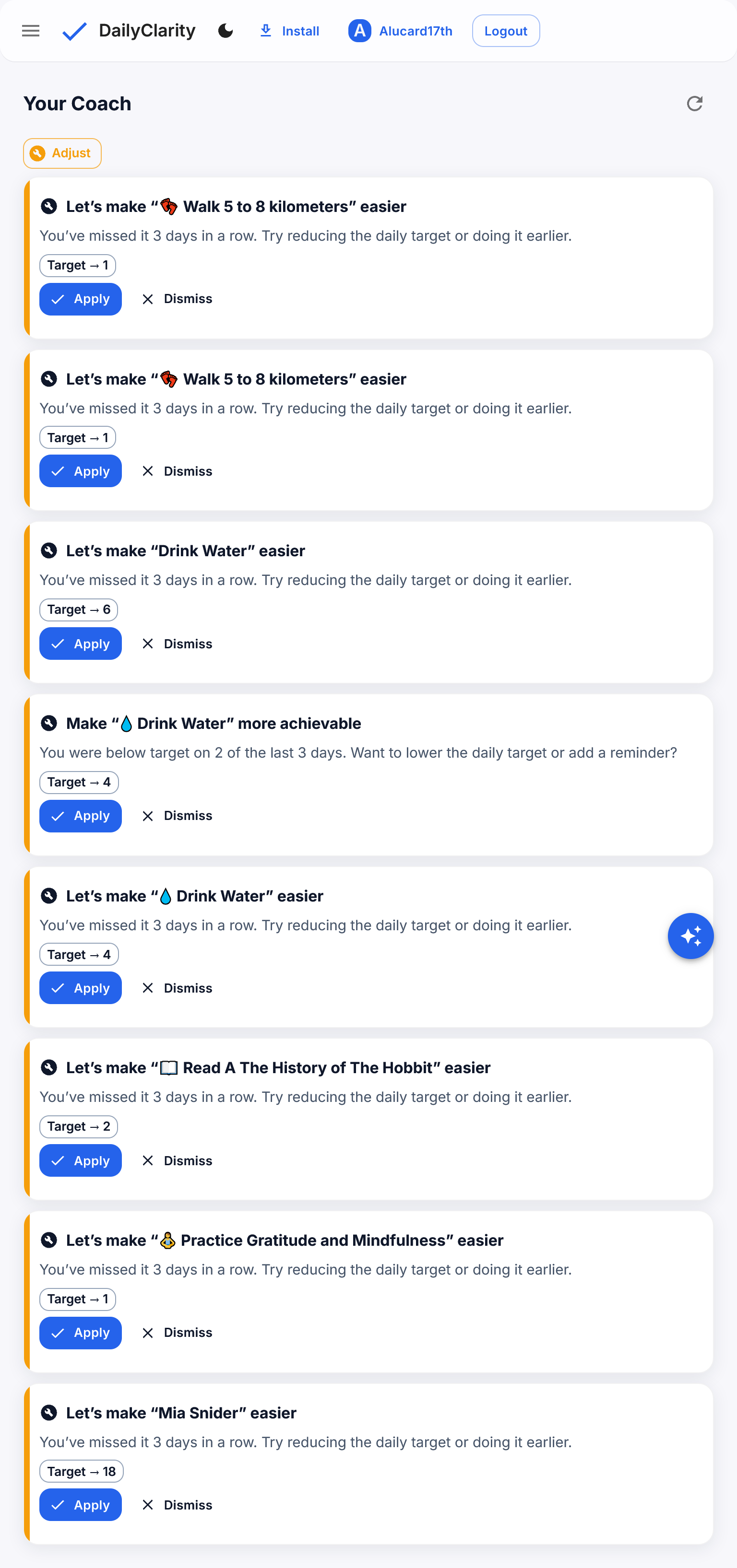737x1568 pixels.
Task: Refresh the coach suggestions
Action: pos(694,104)
